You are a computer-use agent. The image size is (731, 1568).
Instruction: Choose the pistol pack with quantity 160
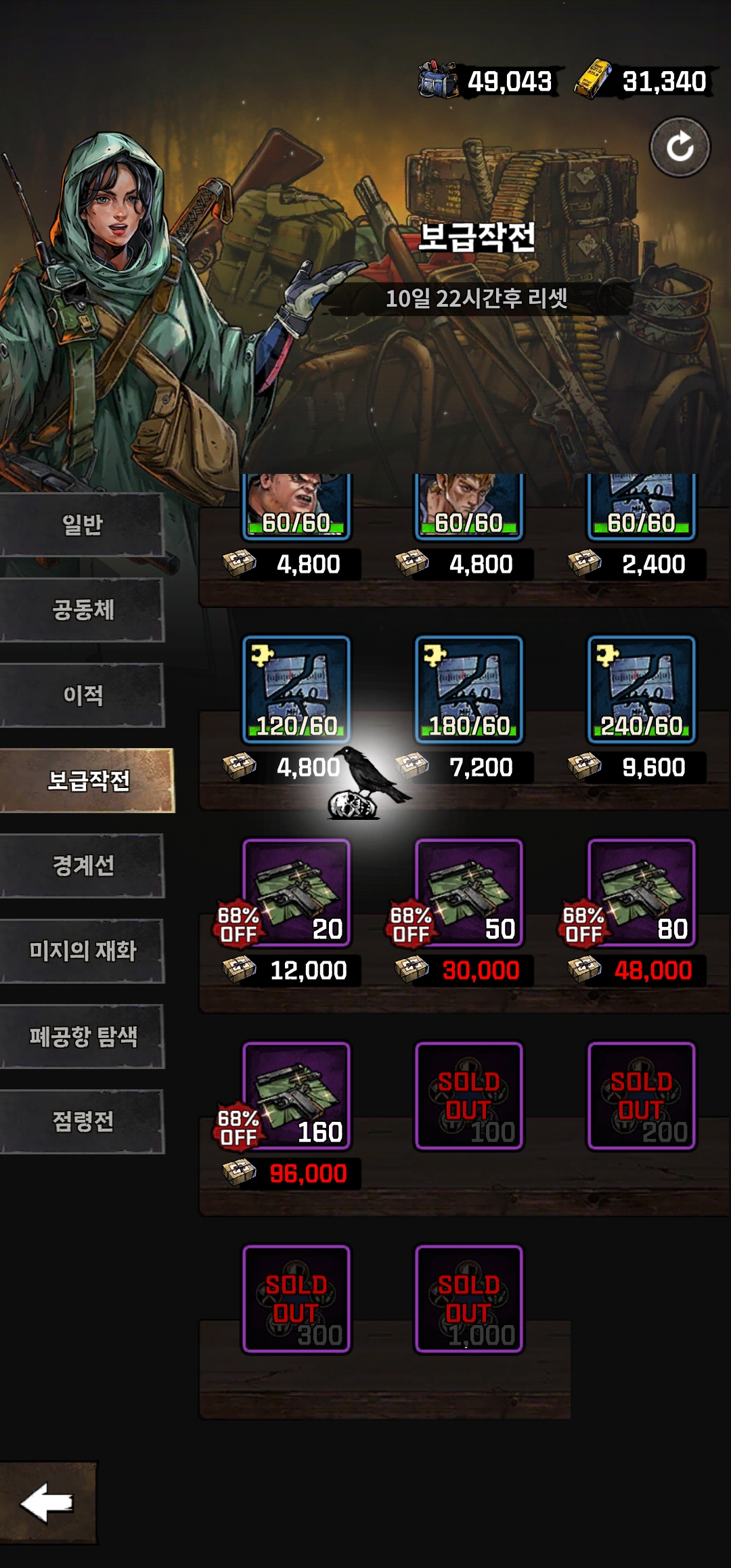pyautogui.click(x=296, y=1095)
